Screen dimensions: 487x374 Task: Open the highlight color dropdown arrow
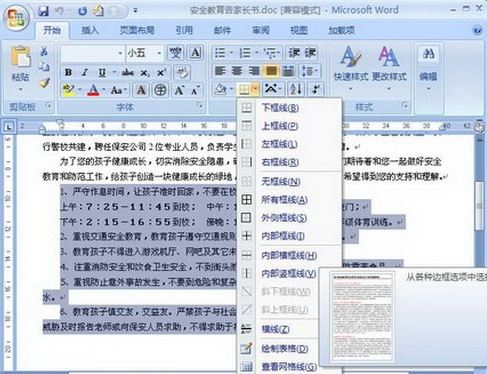coord(80,90)
